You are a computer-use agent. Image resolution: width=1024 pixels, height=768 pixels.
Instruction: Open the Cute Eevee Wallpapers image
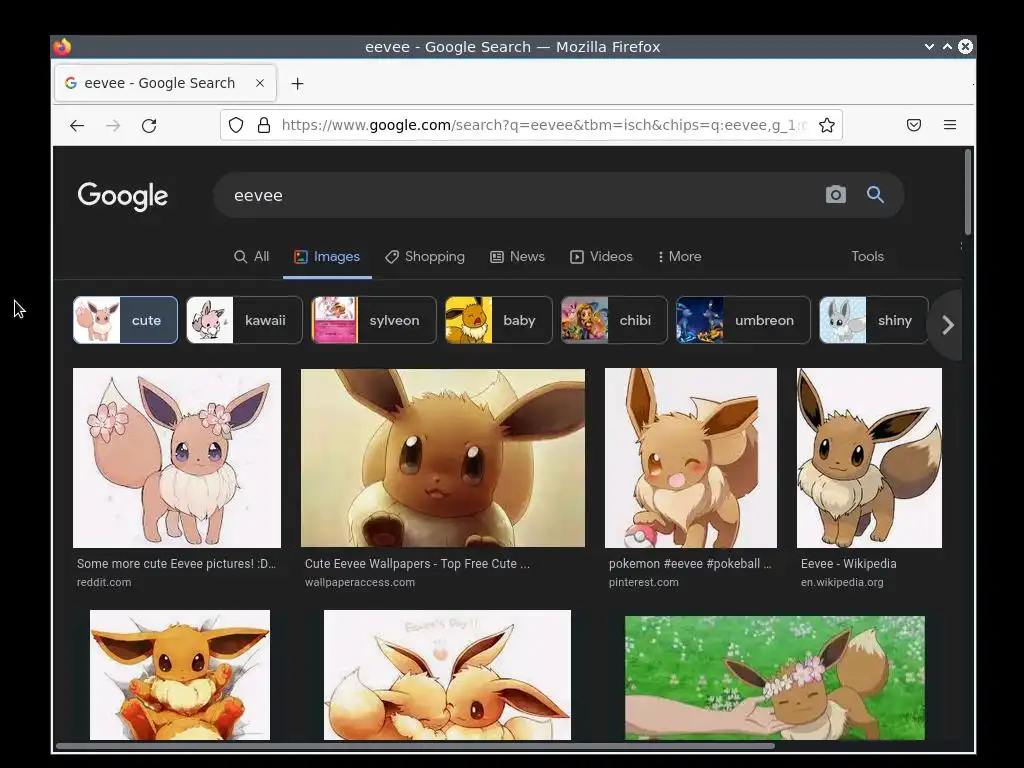click(443, 458)
